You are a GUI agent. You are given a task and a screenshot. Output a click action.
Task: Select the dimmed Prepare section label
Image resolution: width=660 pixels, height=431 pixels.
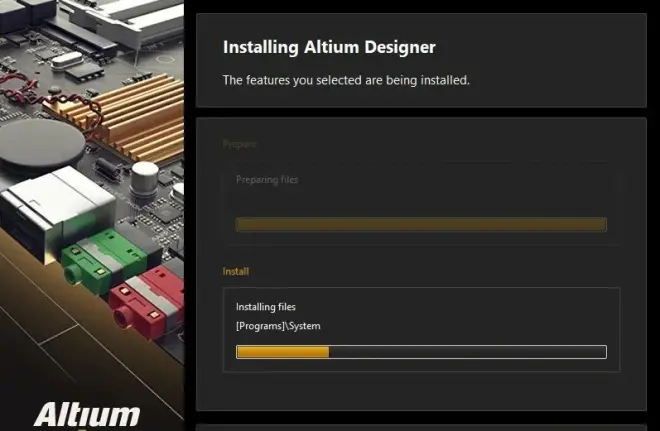(239, 144)
